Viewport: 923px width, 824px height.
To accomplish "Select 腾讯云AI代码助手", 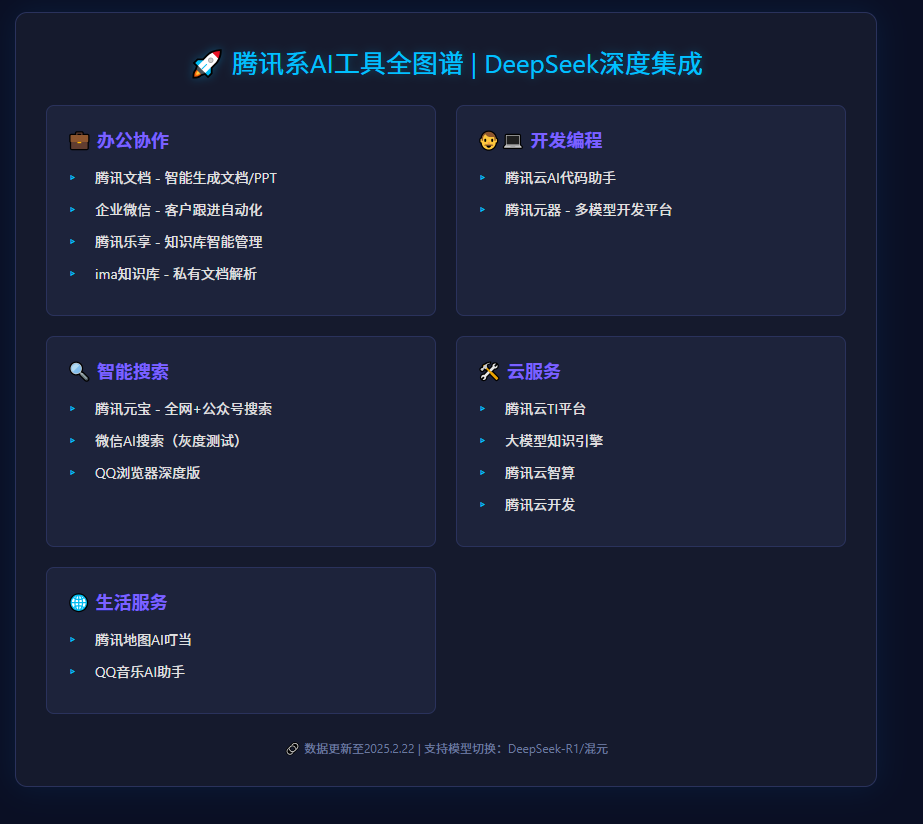I will point(560,178).
